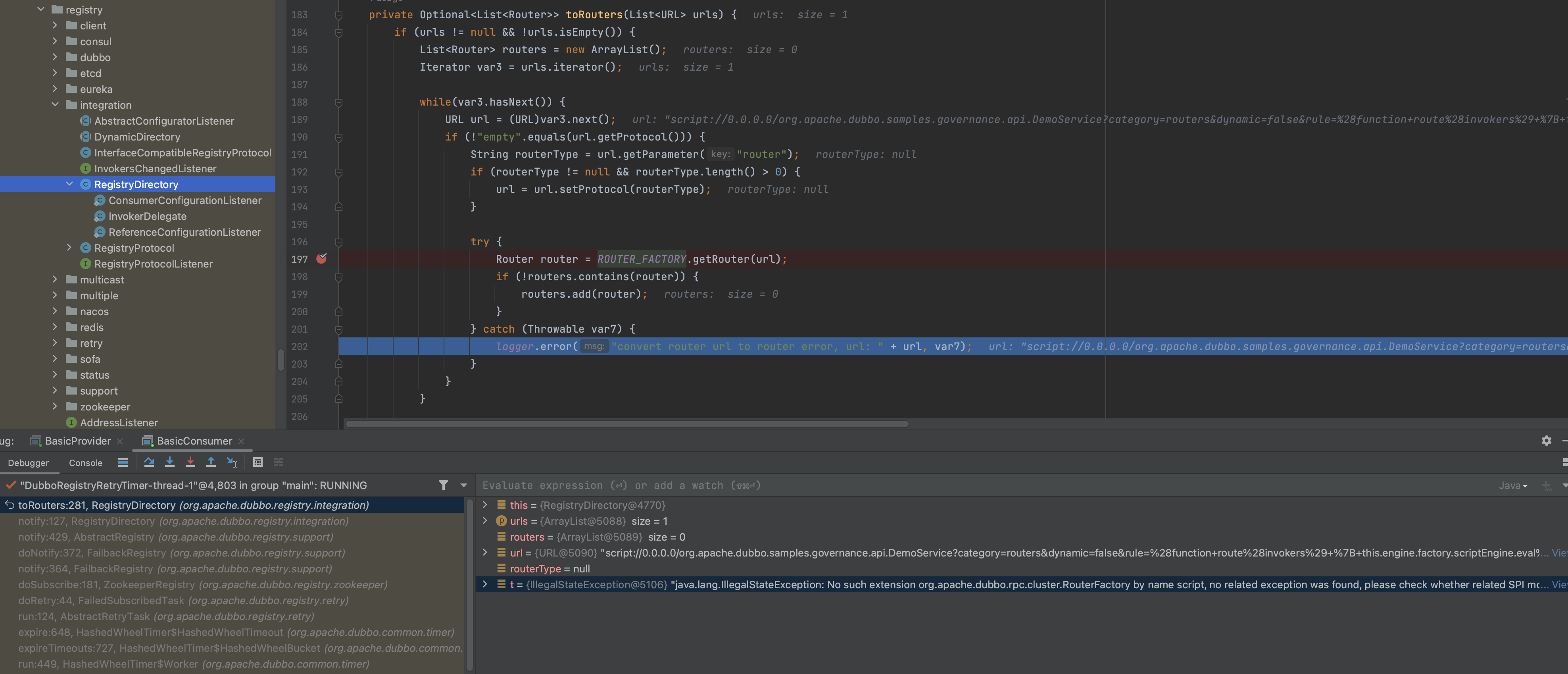Click the blue Step Into icon
This screenshot has width=1568, height=674.
pos(170,462)
